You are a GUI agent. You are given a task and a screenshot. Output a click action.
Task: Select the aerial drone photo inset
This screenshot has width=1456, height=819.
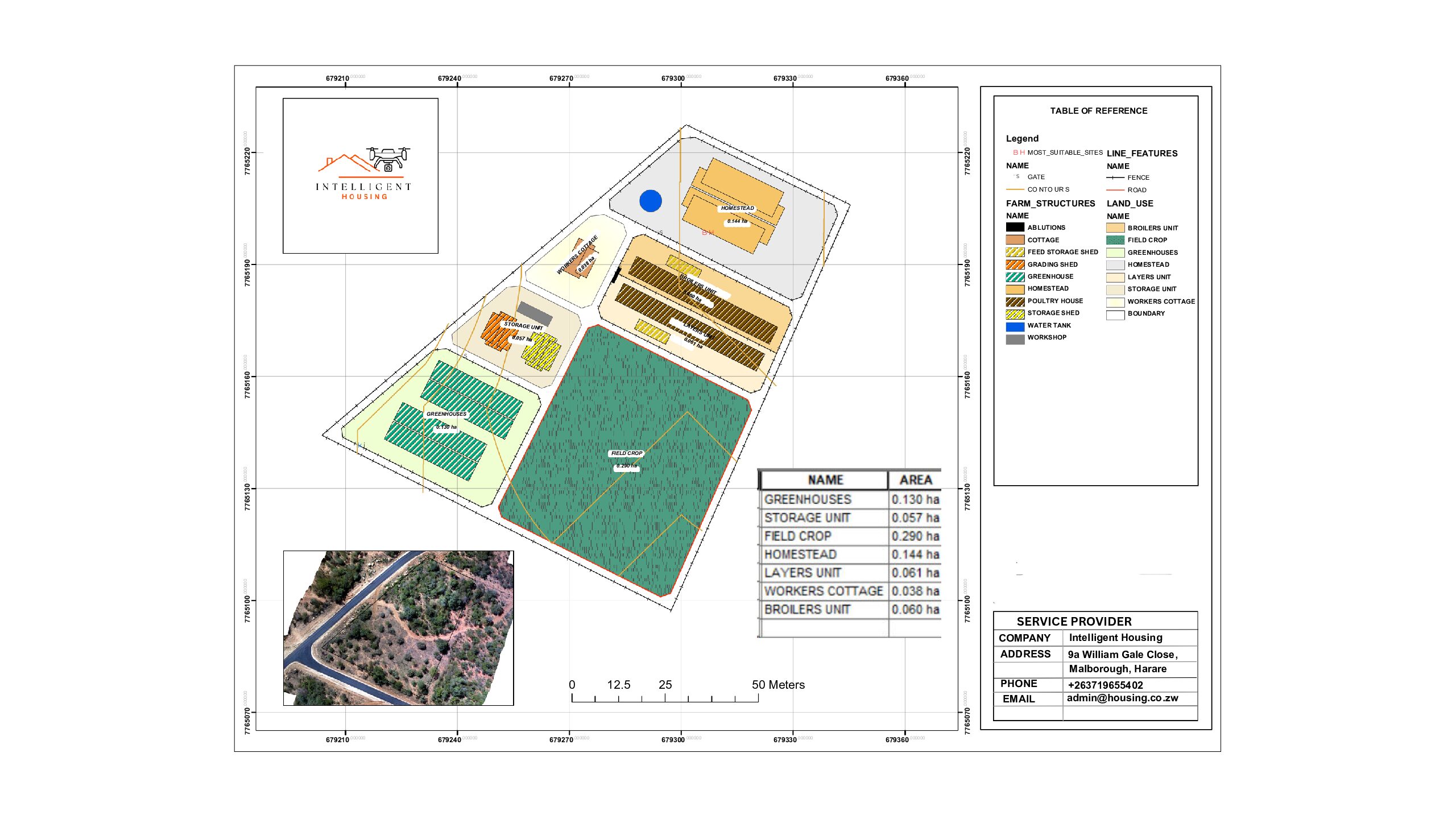pos(399,628)
